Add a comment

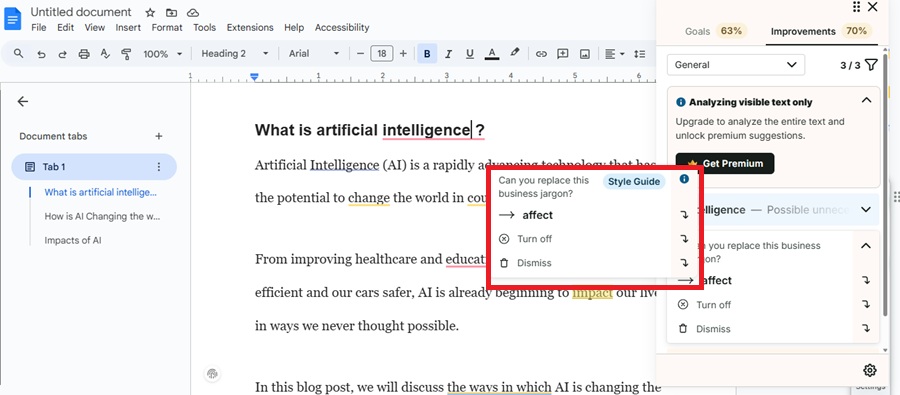pos(562,54)
